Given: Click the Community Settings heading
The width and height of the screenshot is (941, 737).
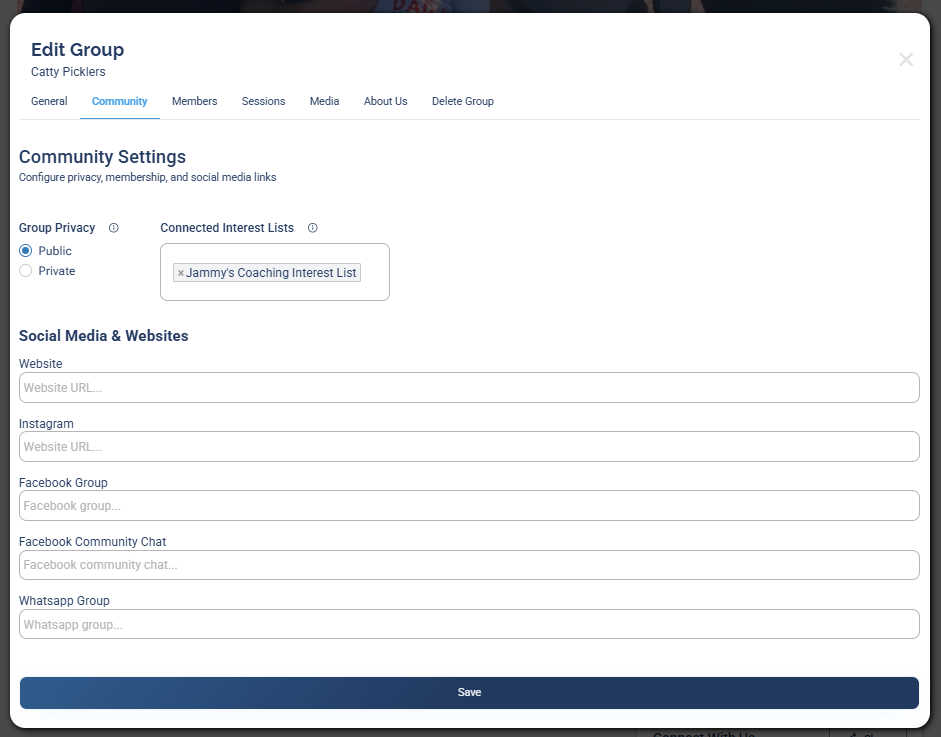Looking at the screenshot, I should click(103, 157).
